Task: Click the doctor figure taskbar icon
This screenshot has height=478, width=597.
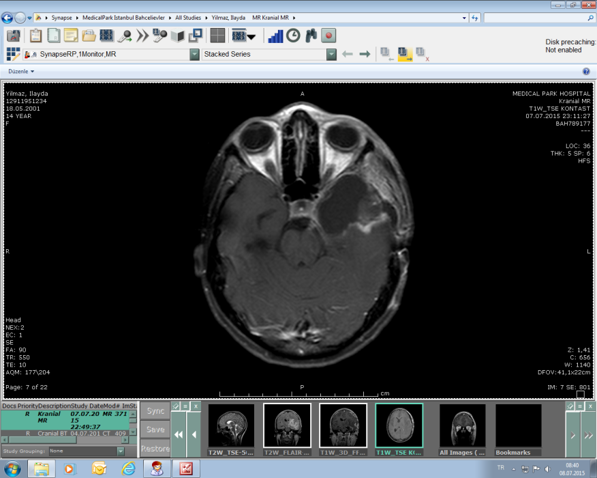Action: [x=157, y=468]
